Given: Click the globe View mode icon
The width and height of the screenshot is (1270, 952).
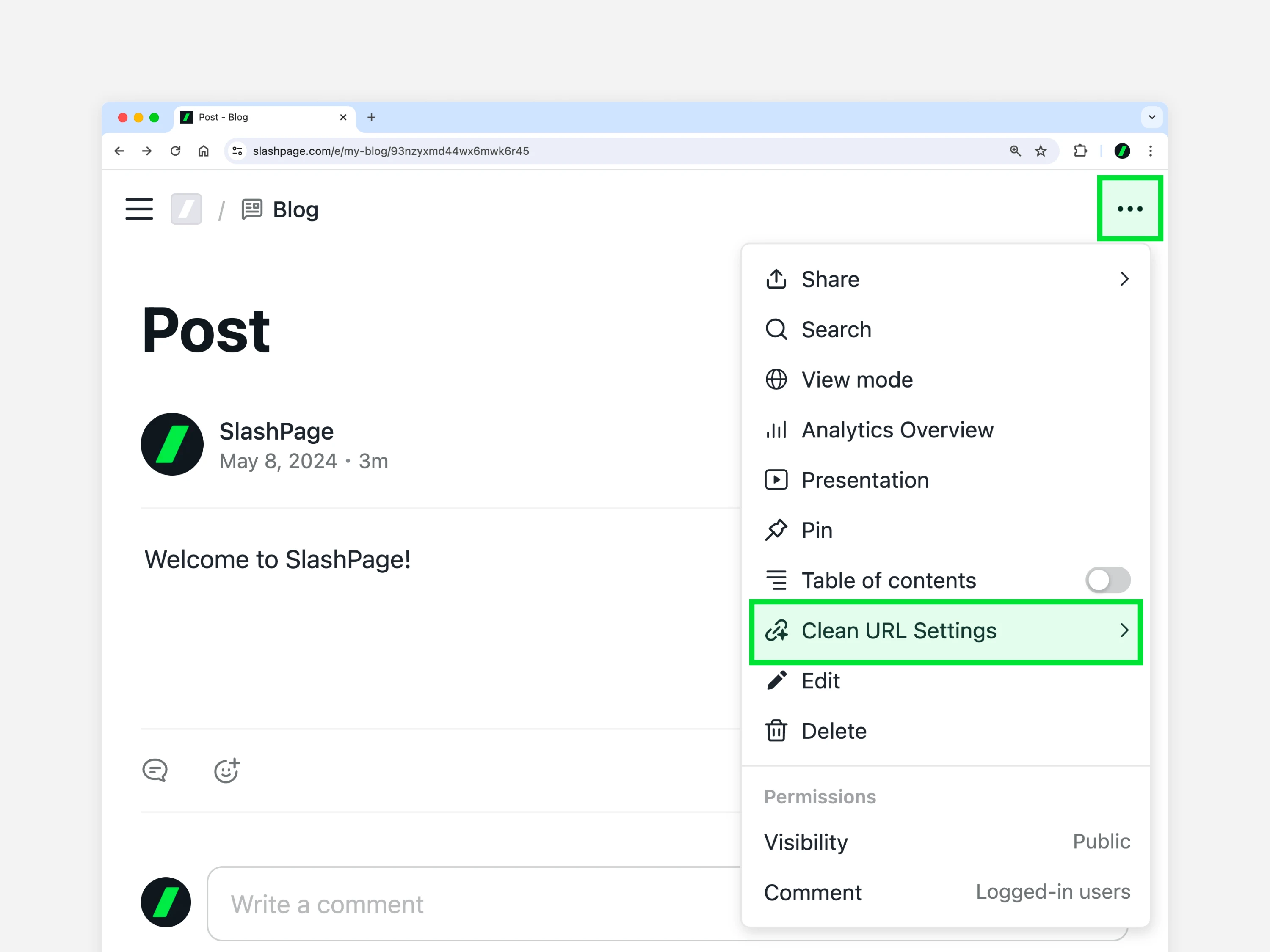Looking at the screenshot, I should pos(776,379).
